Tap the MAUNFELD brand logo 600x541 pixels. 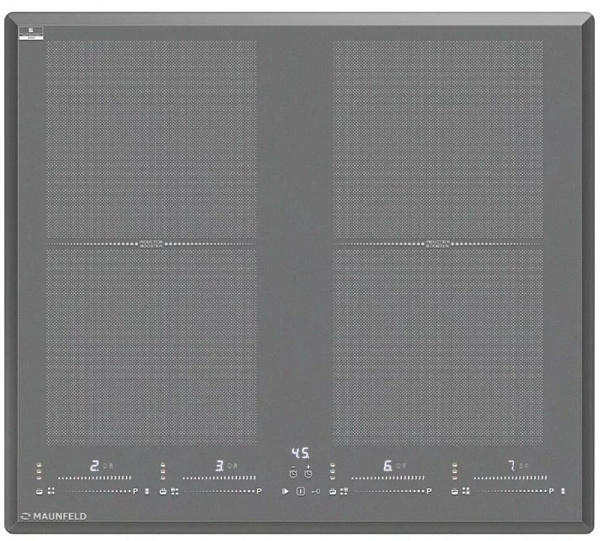(53, 516)
